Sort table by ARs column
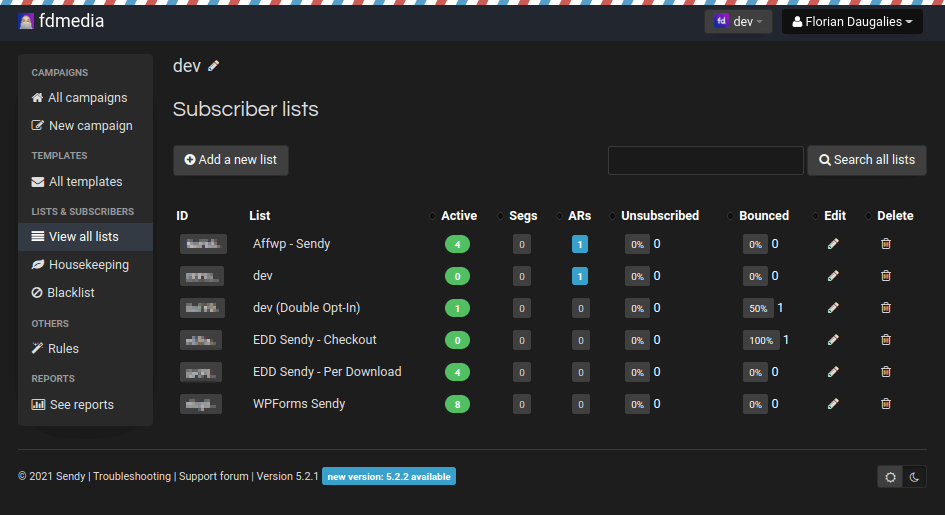This screenshot has height=515, width=945. (579, 216)
